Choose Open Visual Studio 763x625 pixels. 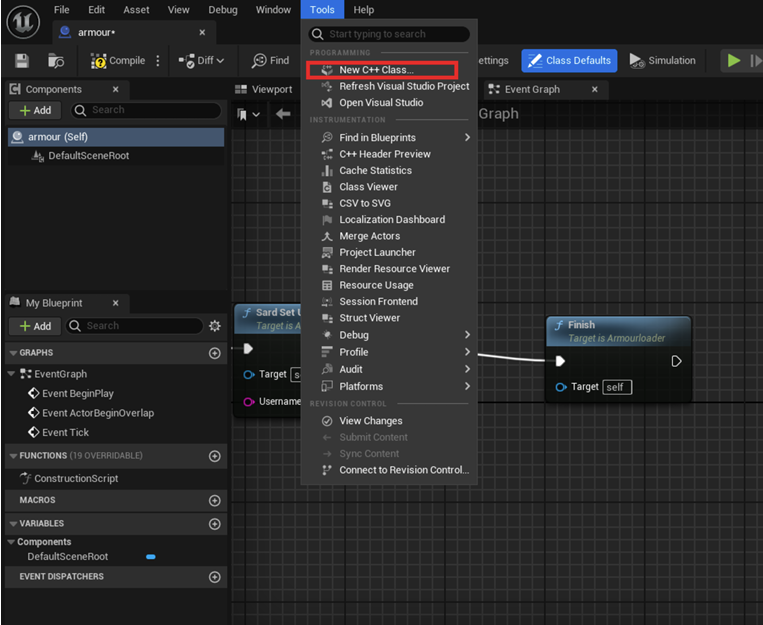(389, 103)
